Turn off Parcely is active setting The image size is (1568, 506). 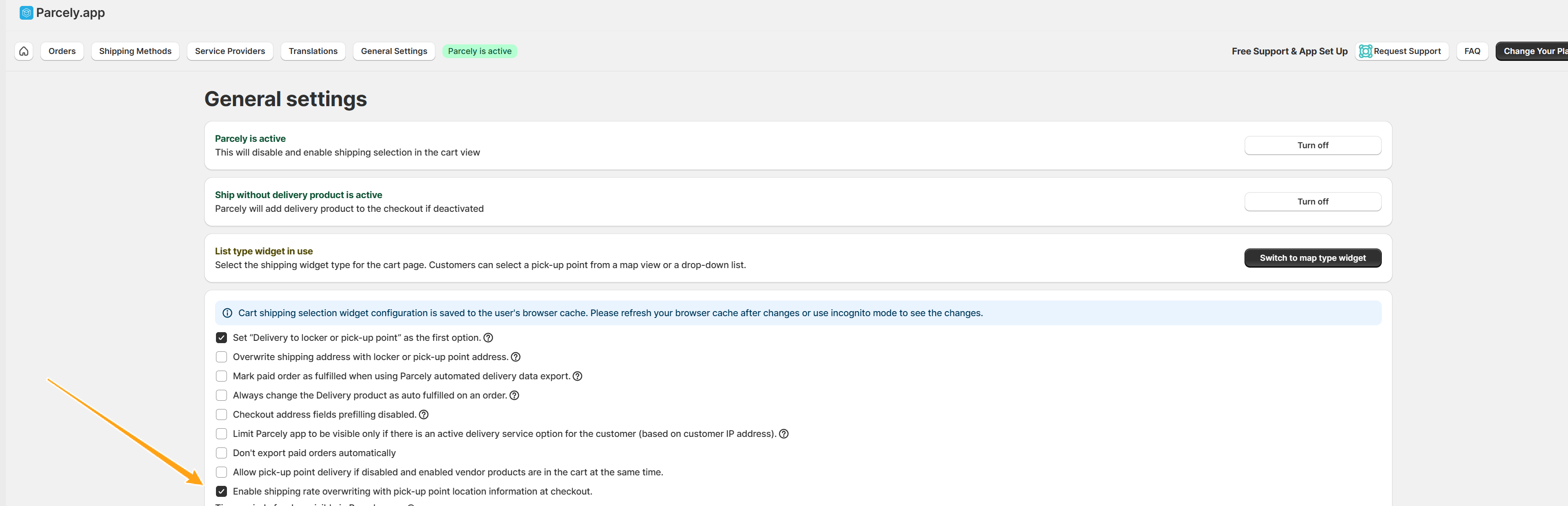tap(1312, 145)
